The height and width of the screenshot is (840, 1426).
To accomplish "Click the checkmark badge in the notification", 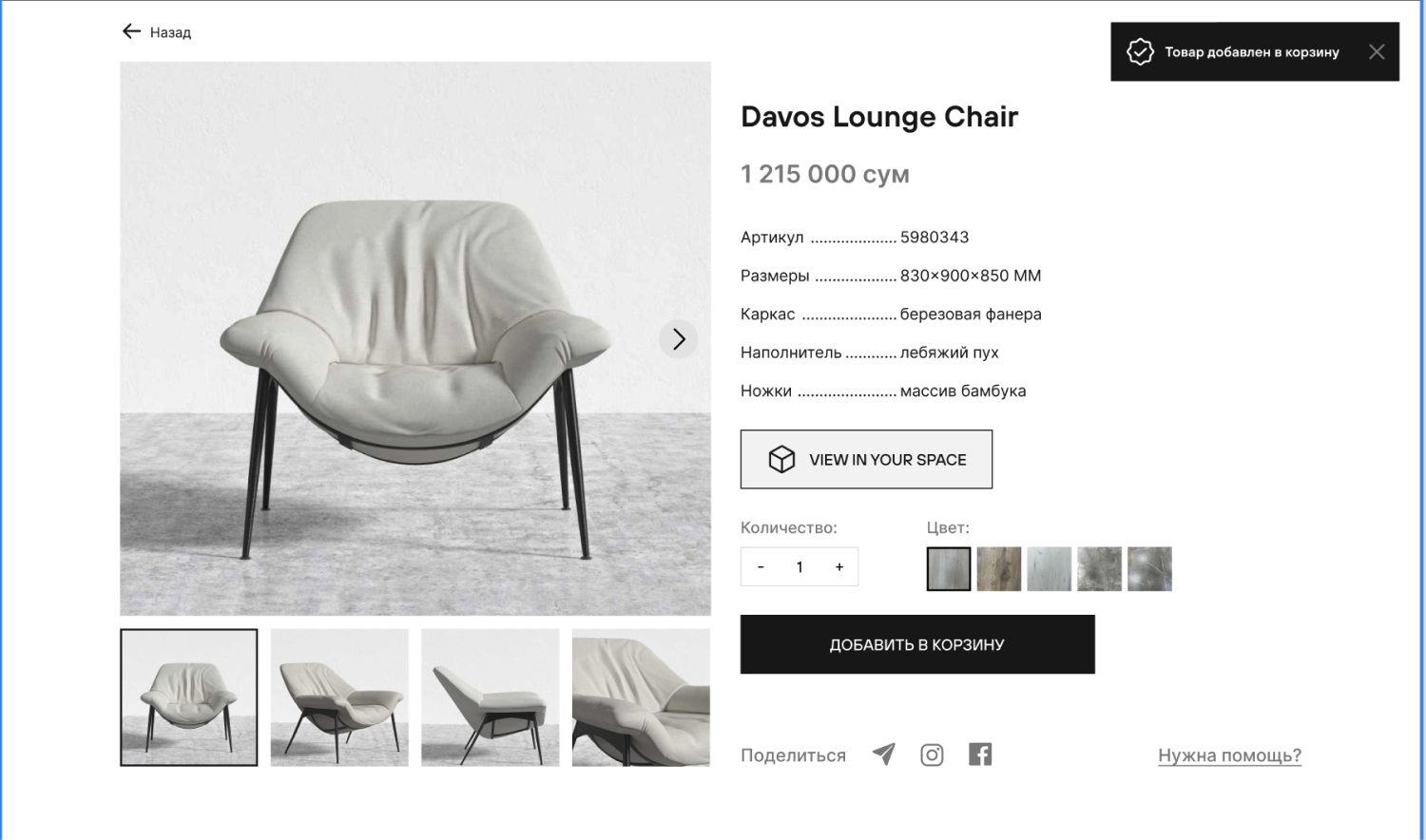I will [1140, 51].
